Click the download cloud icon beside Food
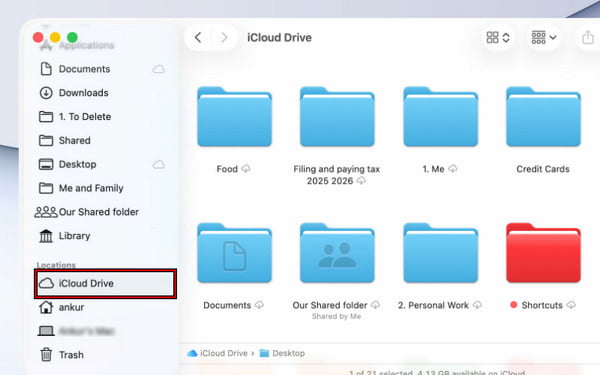 coord(246,168)
